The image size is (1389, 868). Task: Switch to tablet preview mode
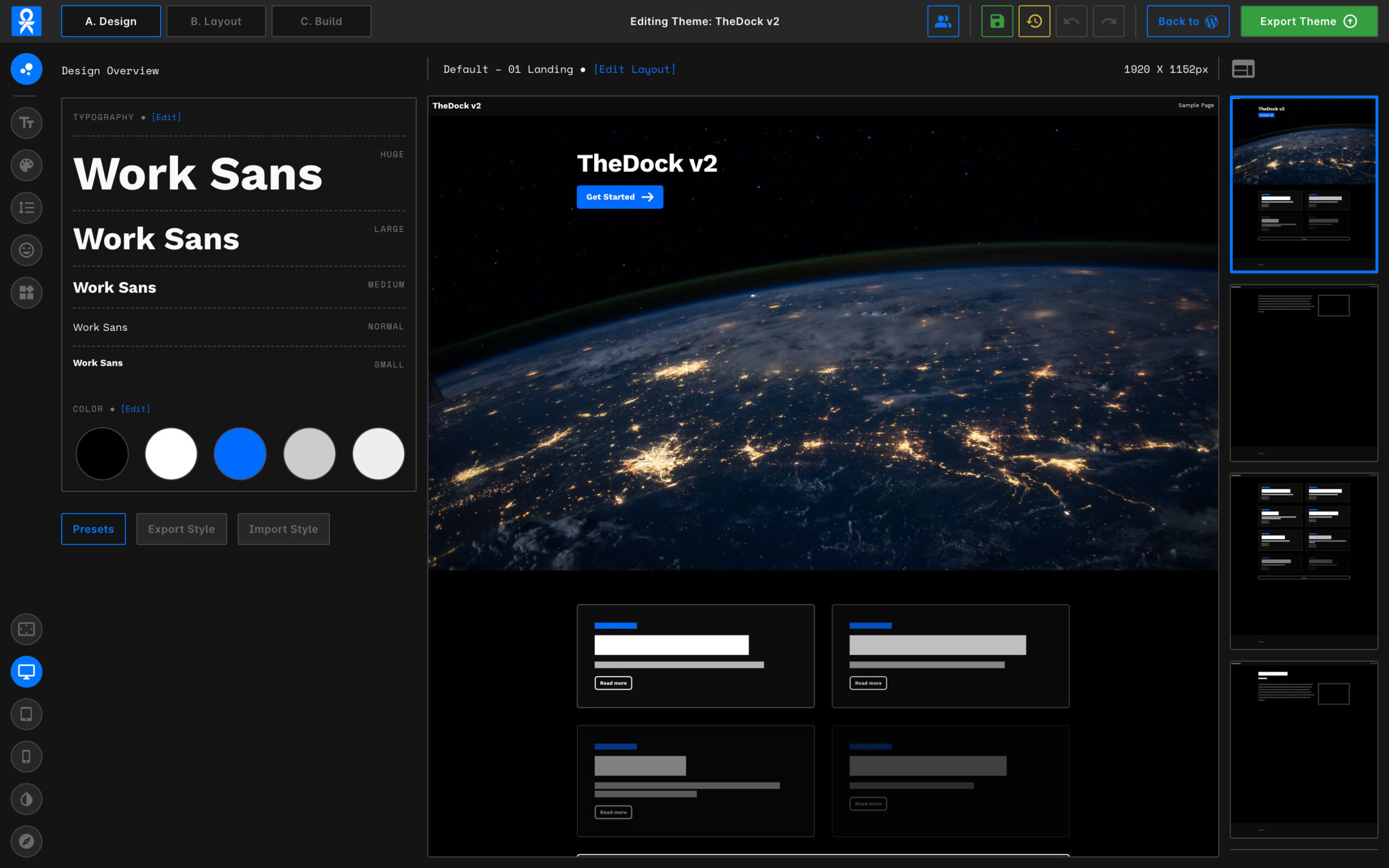(27, 714)
